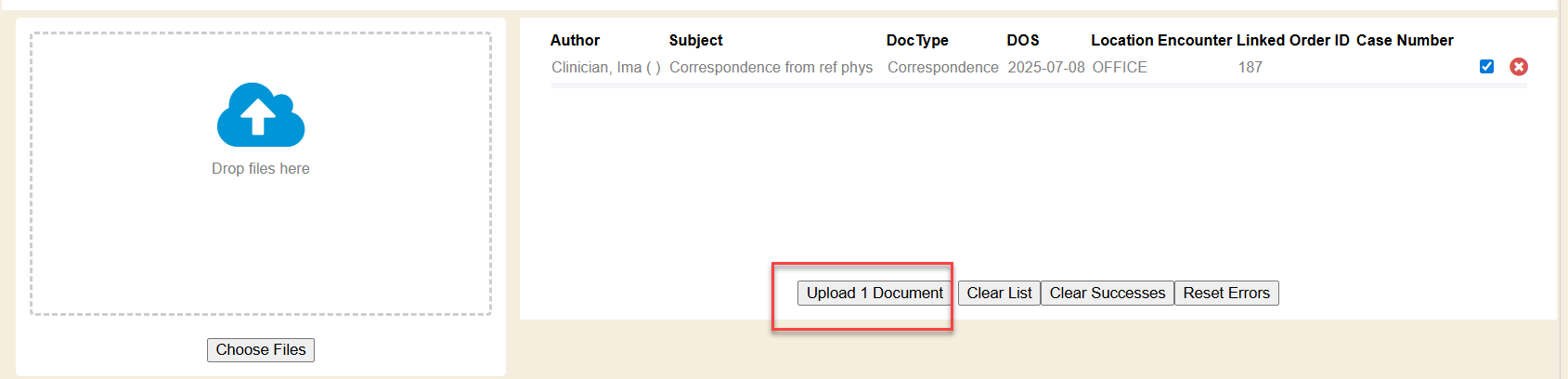Click the OFFICE location value

1120,68
